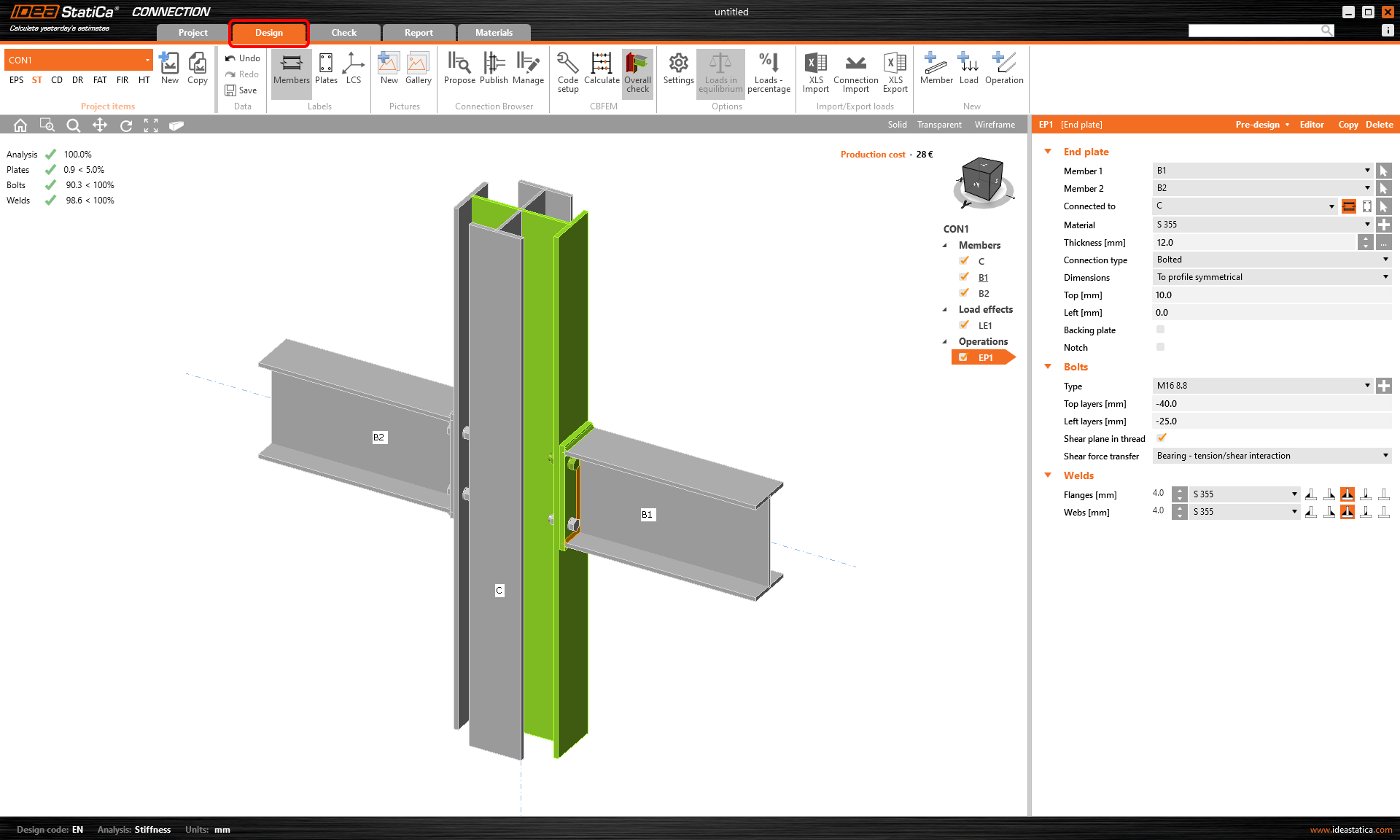Increase the Flanges weld size with the stepper
This screenshot has height=840, width=1400.
1179,490
